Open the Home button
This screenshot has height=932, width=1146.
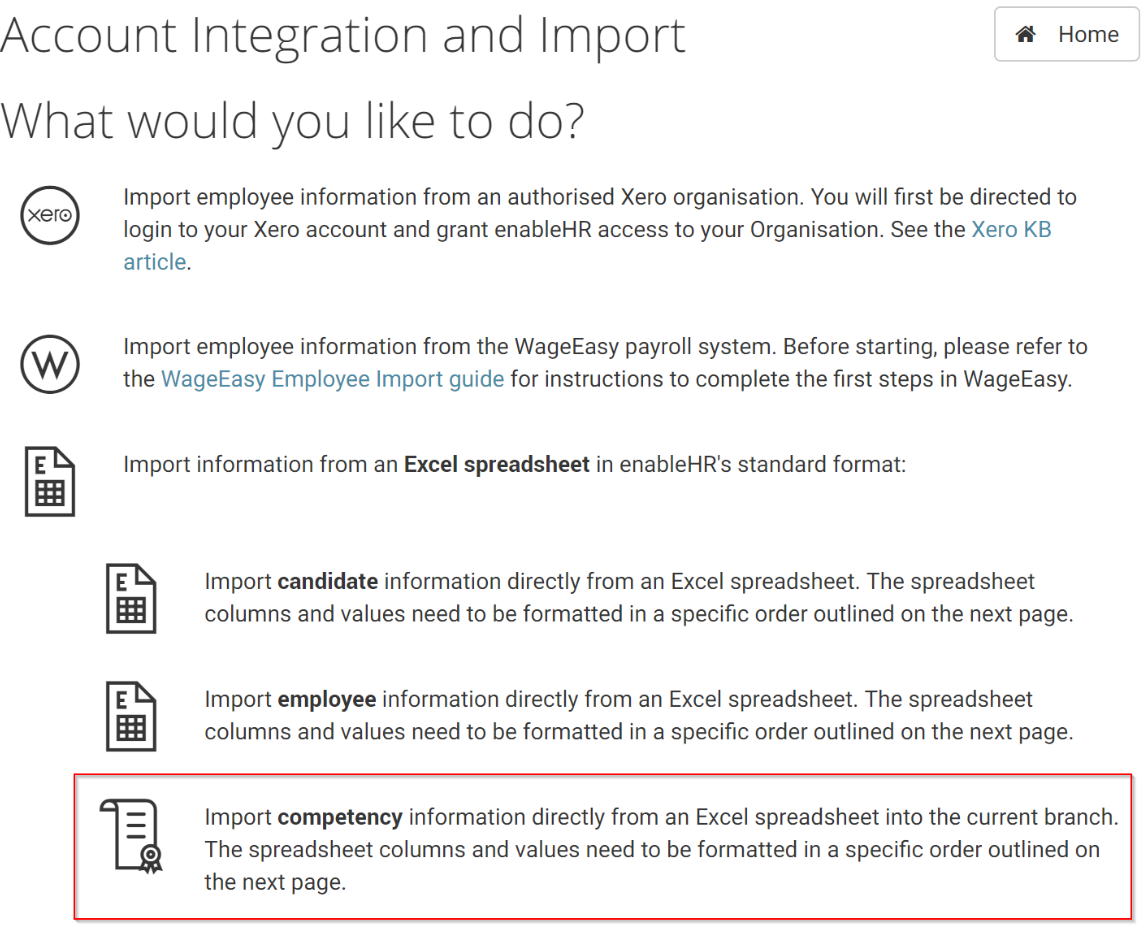[1066, 34]
